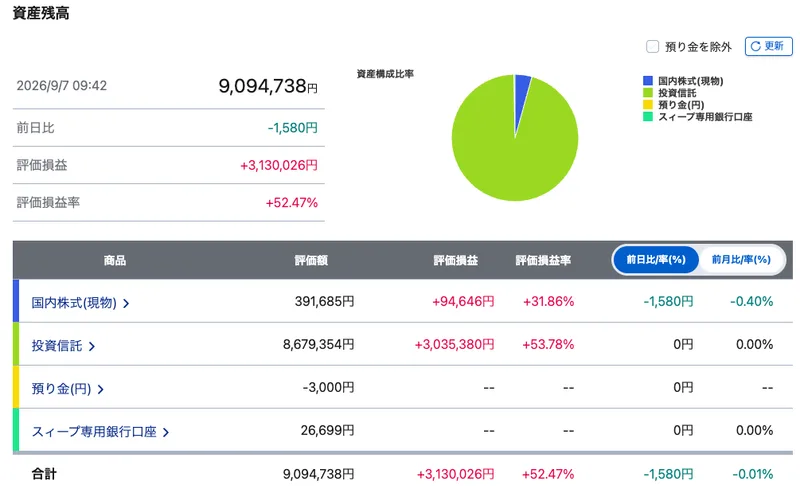Click the 26,699円 valuation cell
Screen dimensions: 800x486
click(328, 430)
